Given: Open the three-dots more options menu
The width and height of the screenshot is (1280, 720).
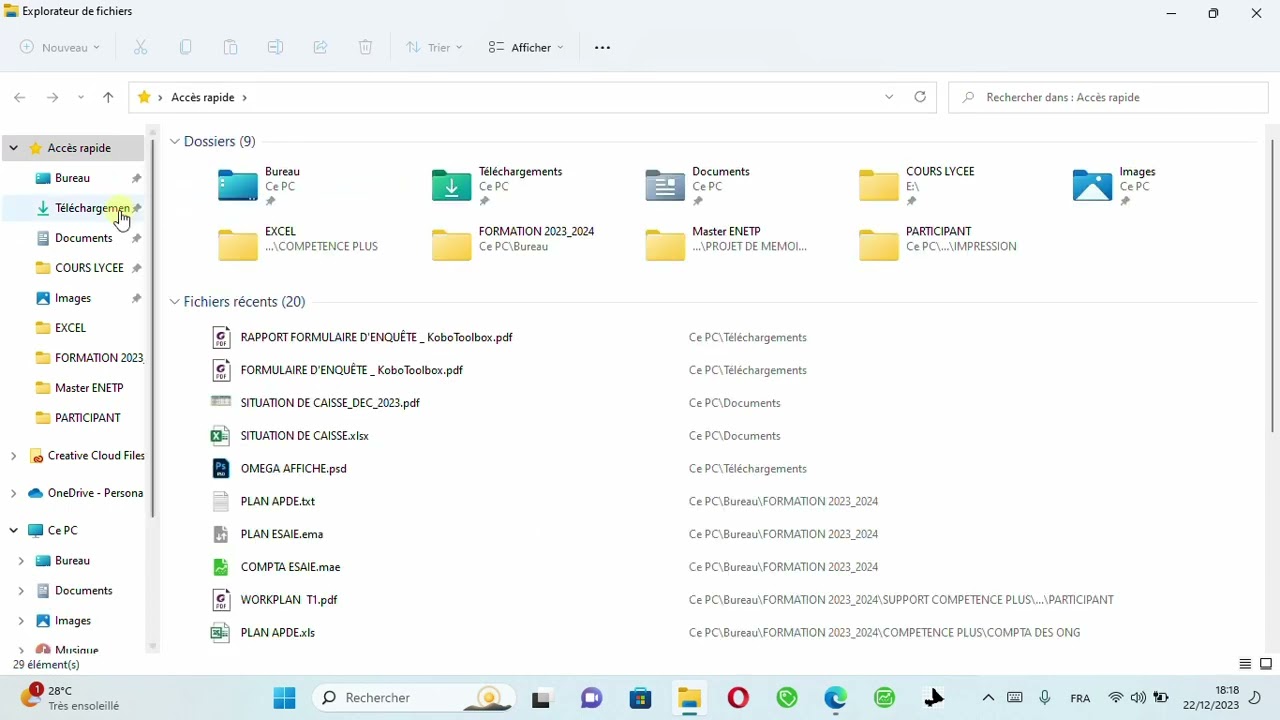Looking at the screenshot, I should click(x=602, y=47).
